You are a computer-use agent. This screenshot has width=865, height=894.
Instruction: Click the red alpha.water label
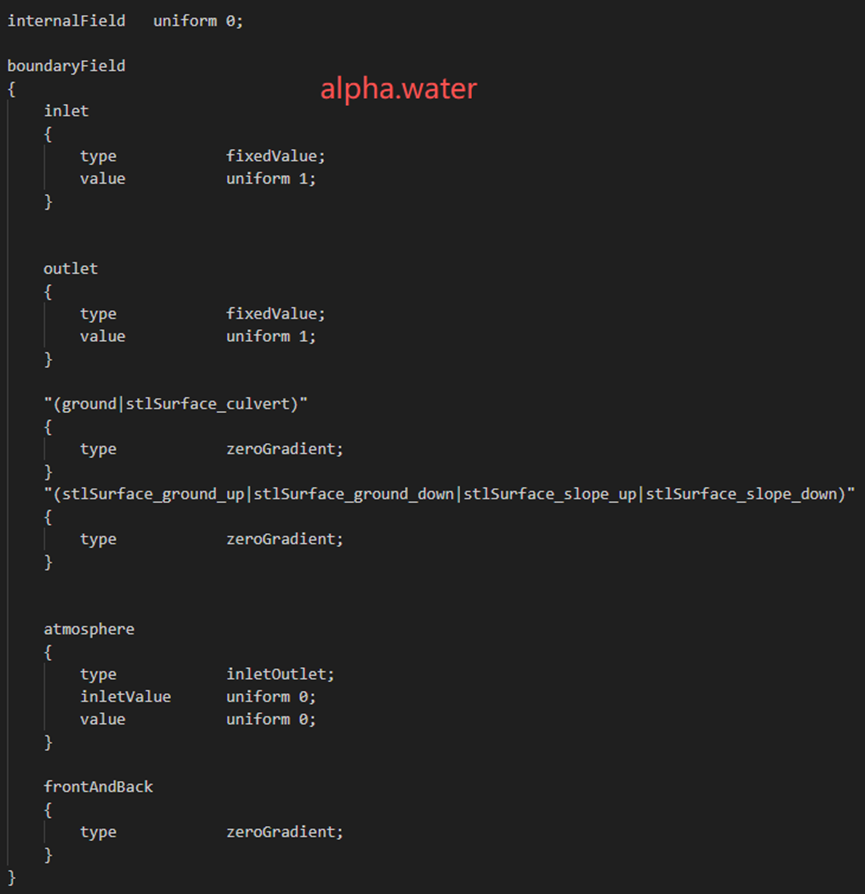tap(398, 89)
